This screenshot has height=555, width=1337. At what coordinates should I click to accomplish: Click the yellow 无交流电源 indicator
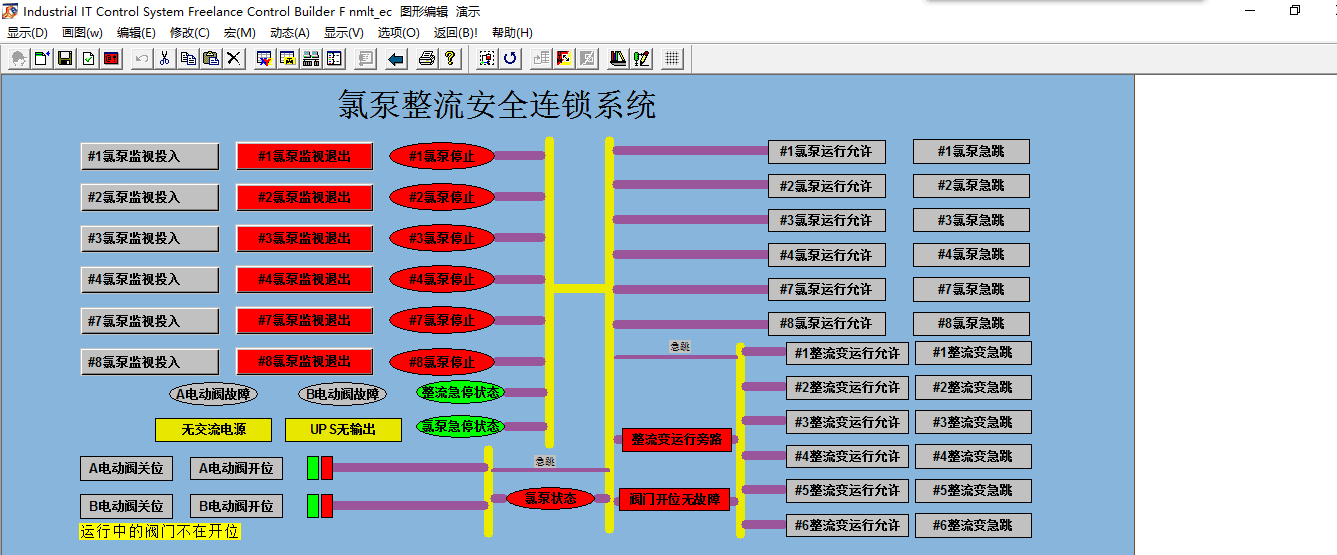pyautogui.click(x=213, y=430)
